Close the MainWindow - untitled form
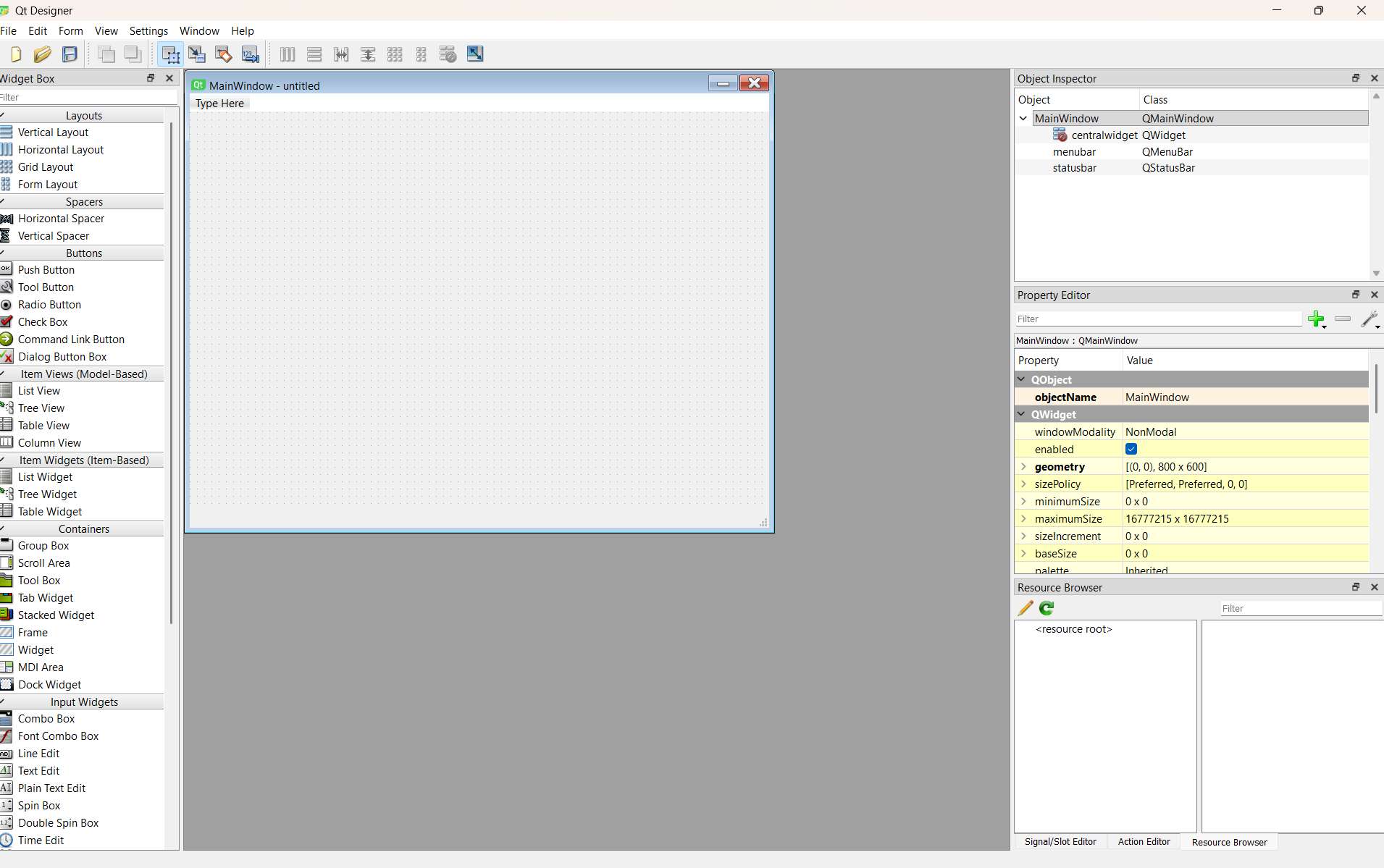This screenshot has width=1384, height=868. (x=754, y=83)
